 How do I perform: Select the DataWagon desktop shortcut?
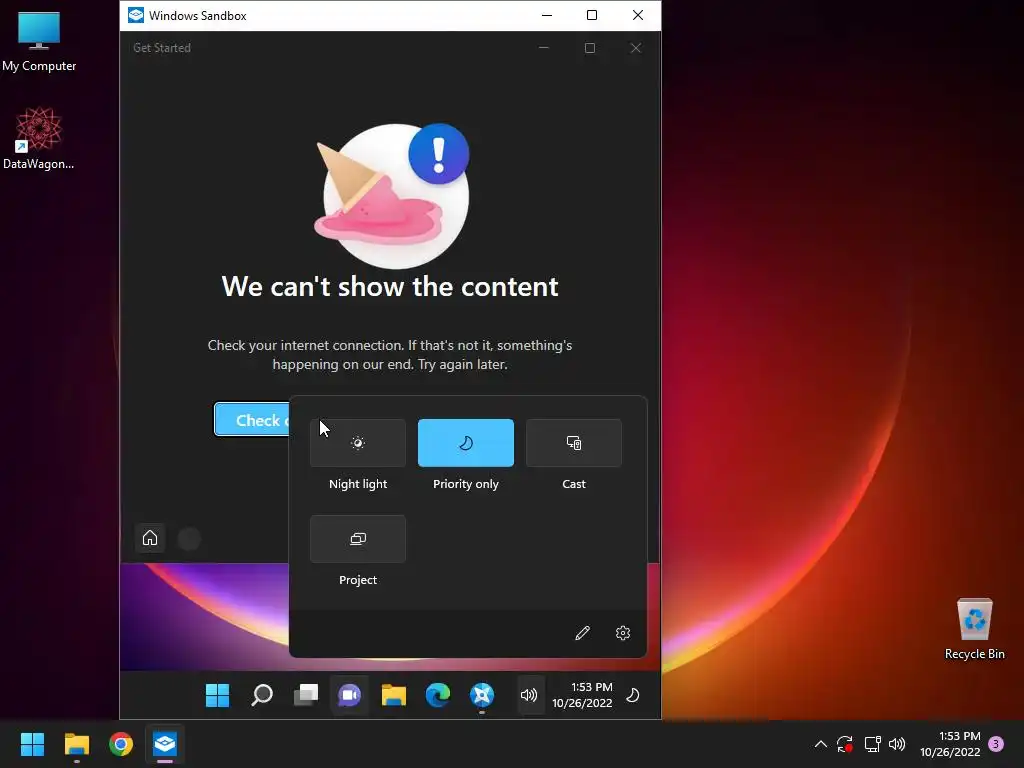[x=39, y=139]
